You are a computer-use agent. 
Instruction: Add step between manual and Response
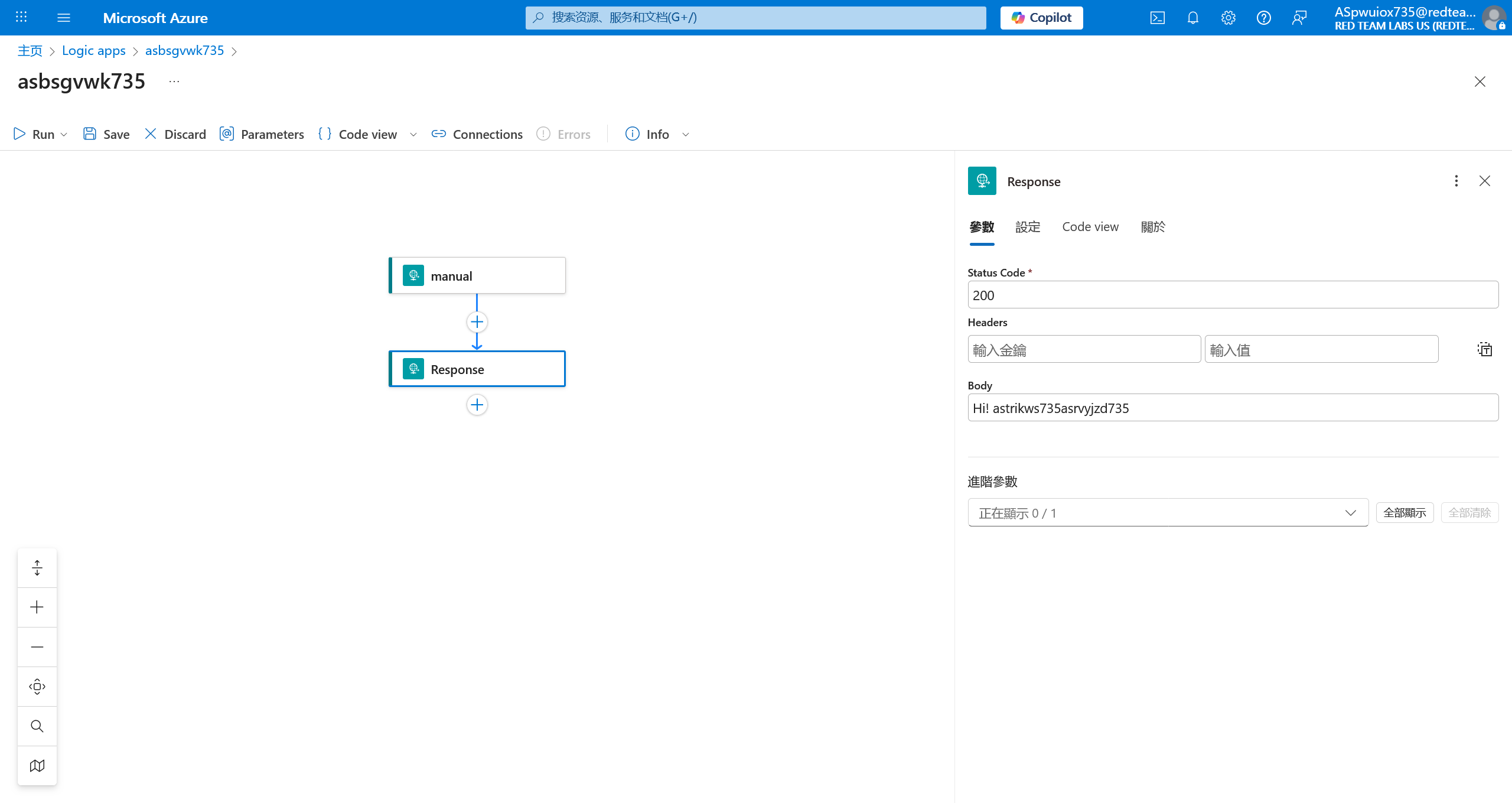point(477,322)
